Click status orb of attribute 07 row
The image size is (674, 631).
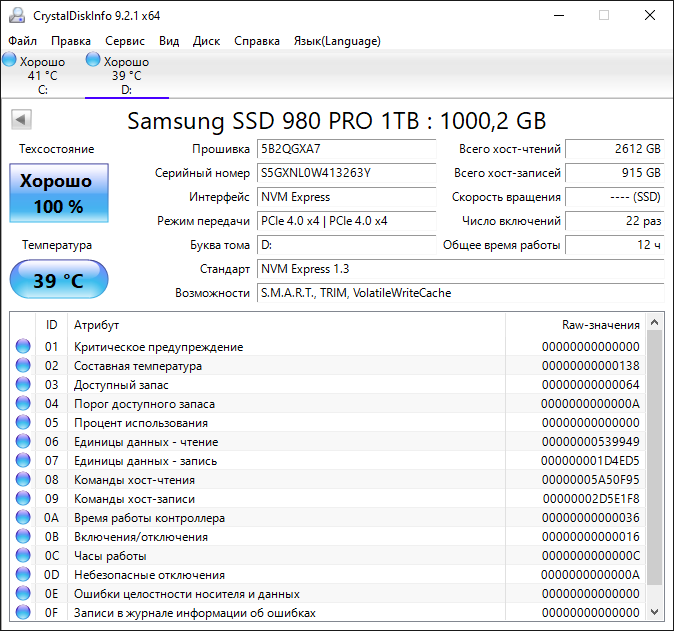[x=23, y=460]
